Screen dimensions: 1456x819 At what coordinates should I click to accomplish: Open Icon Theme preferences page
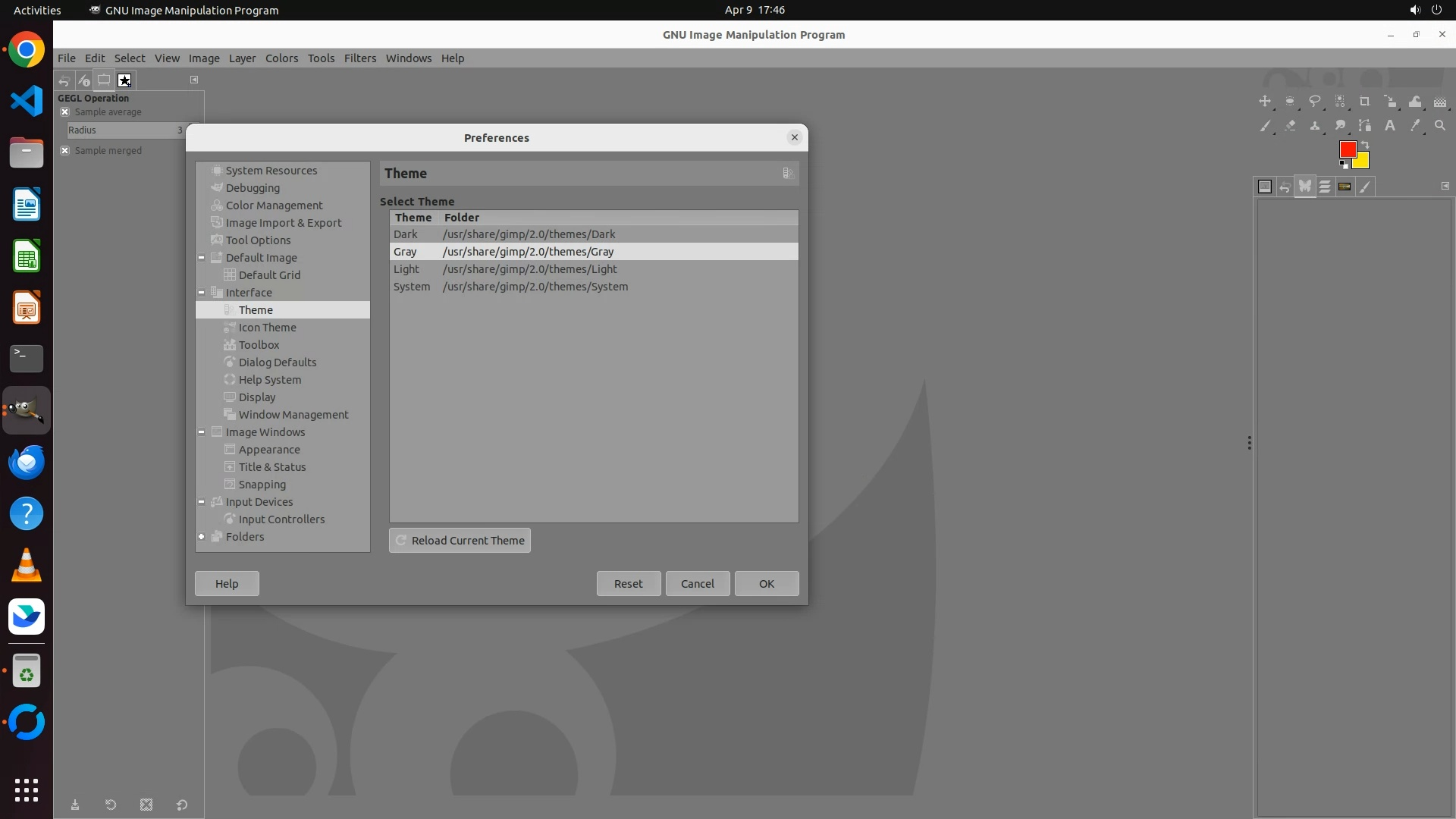pyautogui.click(x=267, y=328)
